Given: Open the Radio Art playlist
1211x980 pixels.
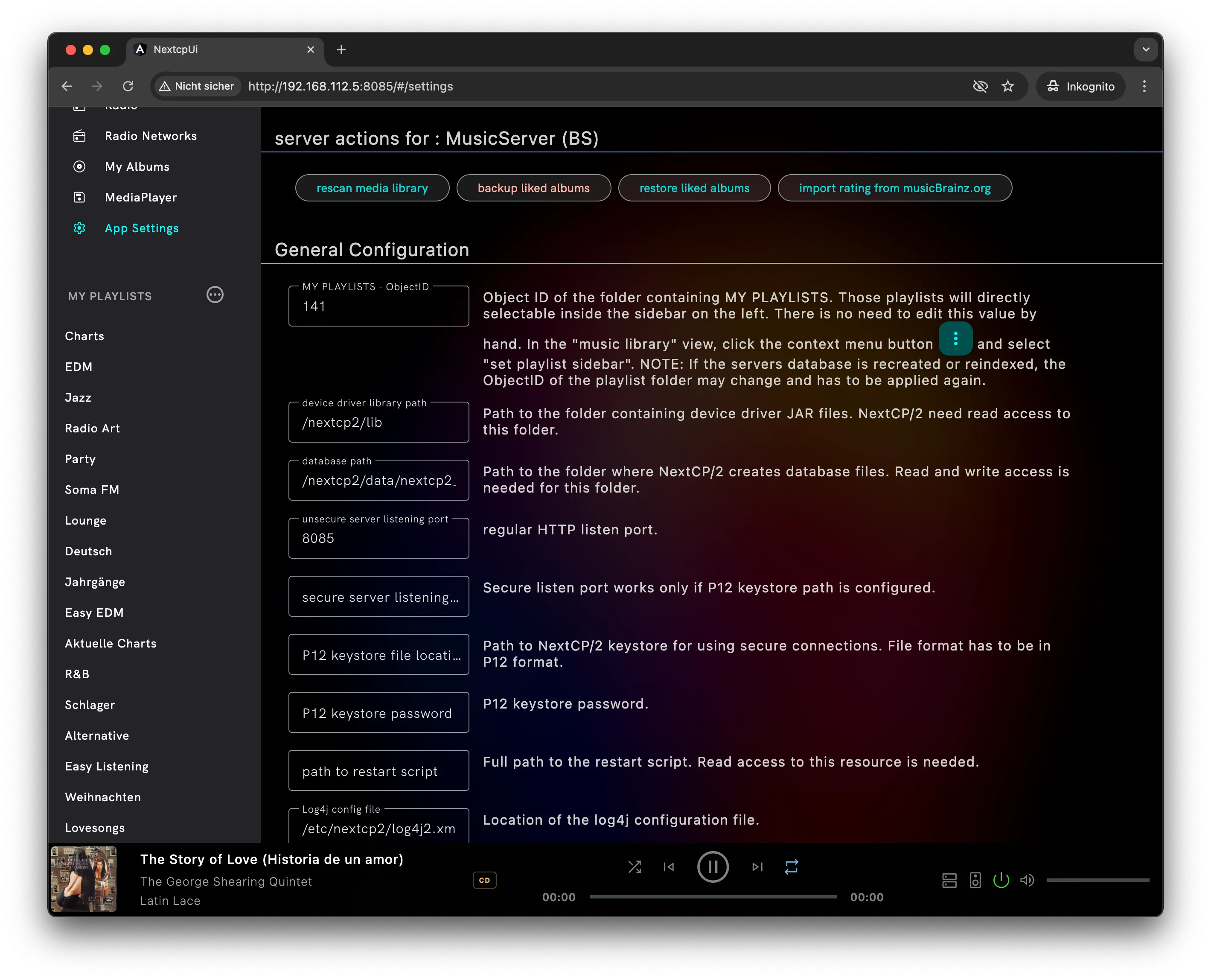Looking at the screenshot, I should pos(93,429).
